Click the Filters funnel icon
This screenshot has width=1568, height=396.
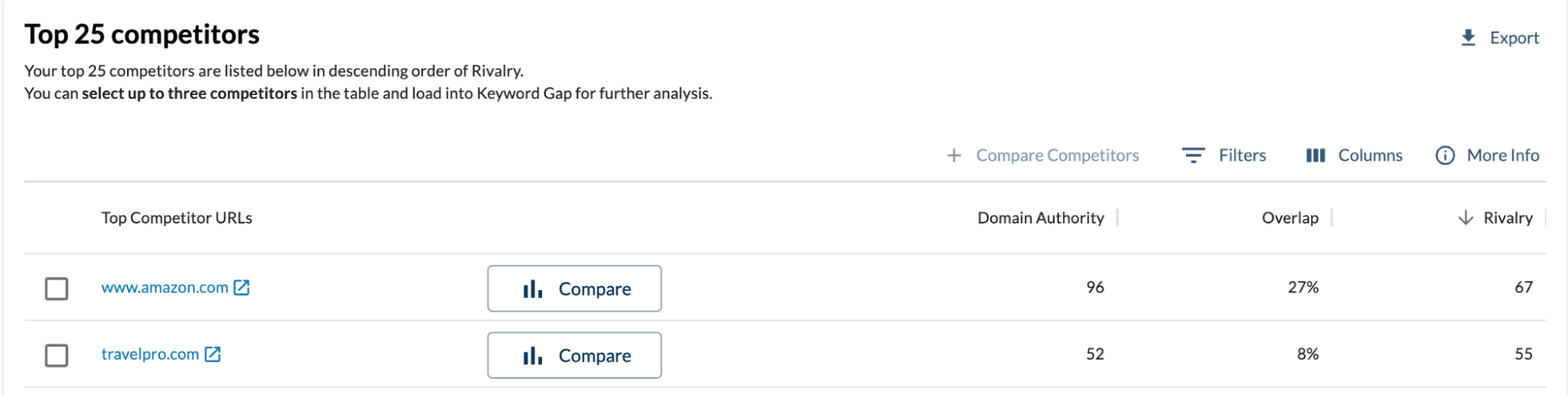click(1193, 155)
